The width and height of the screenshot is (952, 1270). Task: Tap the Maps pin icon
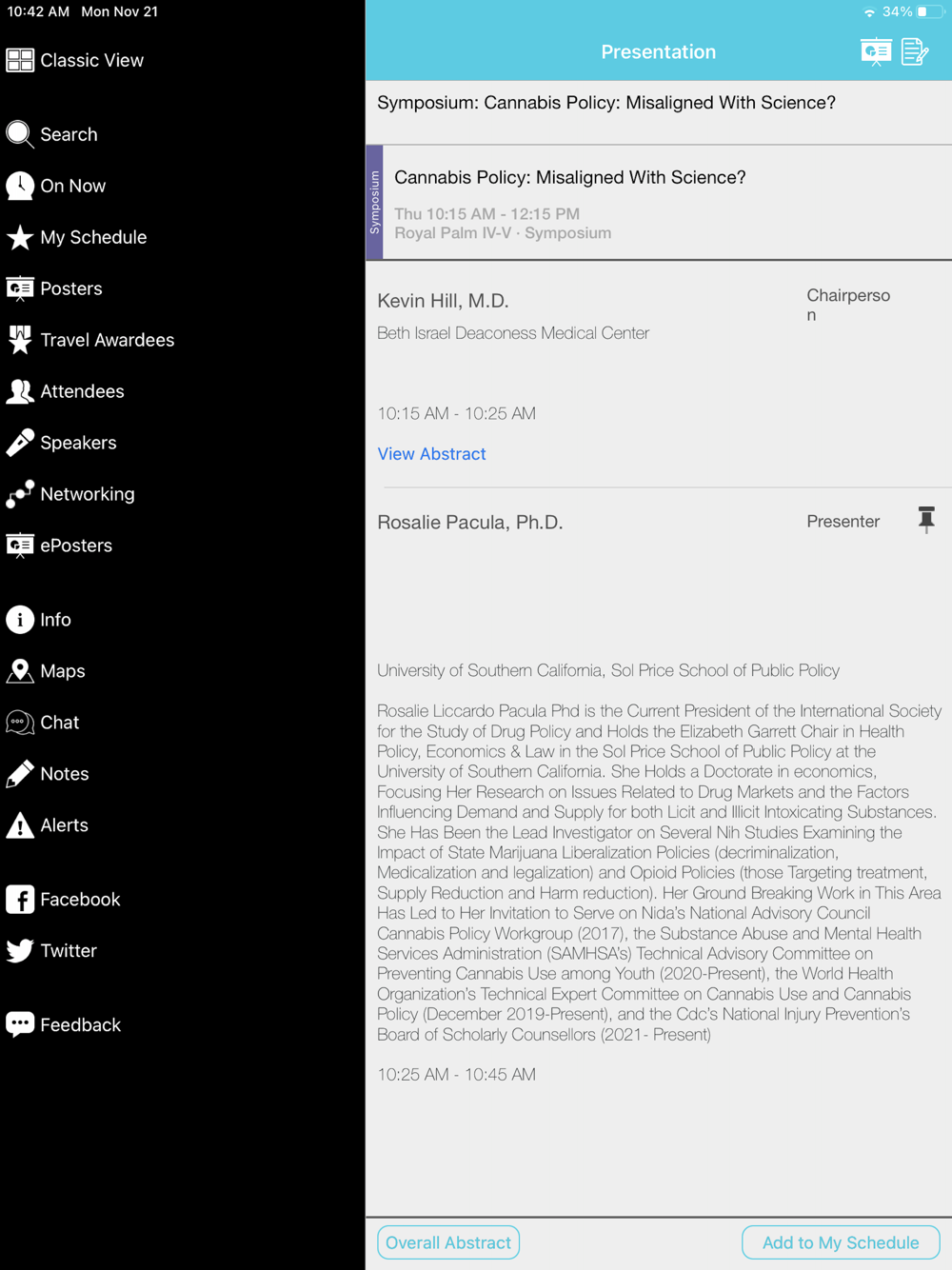(20, 671)
